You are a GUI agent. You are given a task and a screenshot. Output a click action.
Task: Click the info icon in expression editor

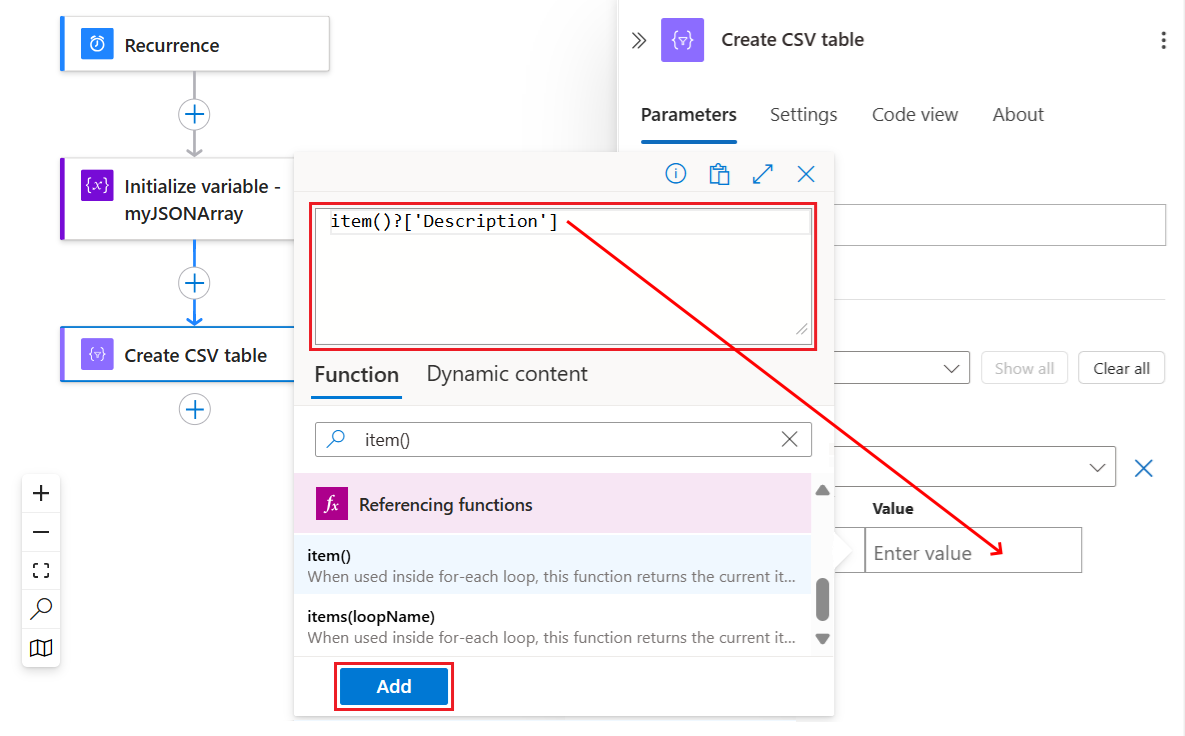pyautogui.click(x=676, y=174)
